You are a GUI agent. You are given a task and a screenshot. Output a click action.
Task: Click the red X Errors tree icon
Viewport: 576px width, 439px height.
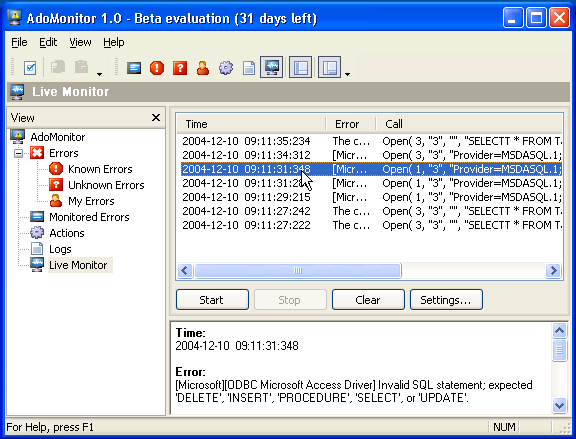(37, 153)
